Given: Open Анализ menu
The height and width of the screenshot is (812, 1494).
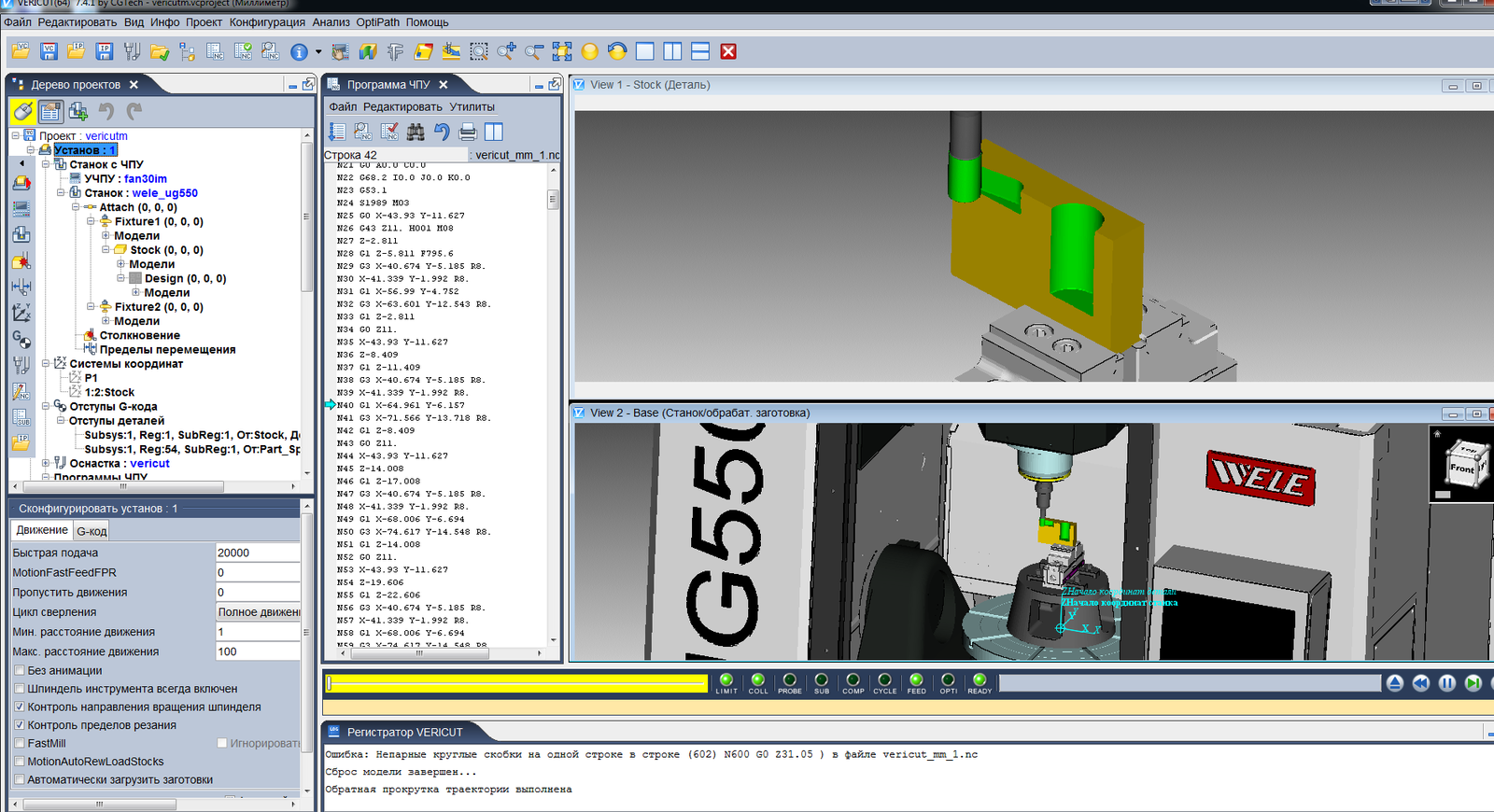Looking at the screenshot, I should [x=331, y=22].
